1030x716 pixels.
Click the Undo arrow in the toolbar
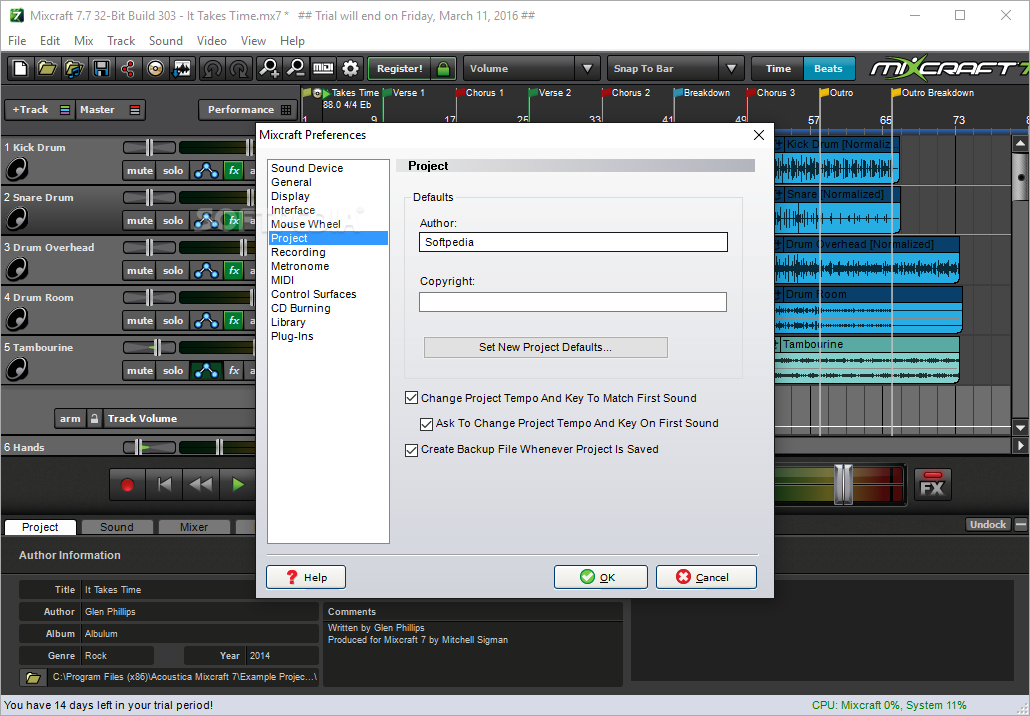tap(212, 68)
